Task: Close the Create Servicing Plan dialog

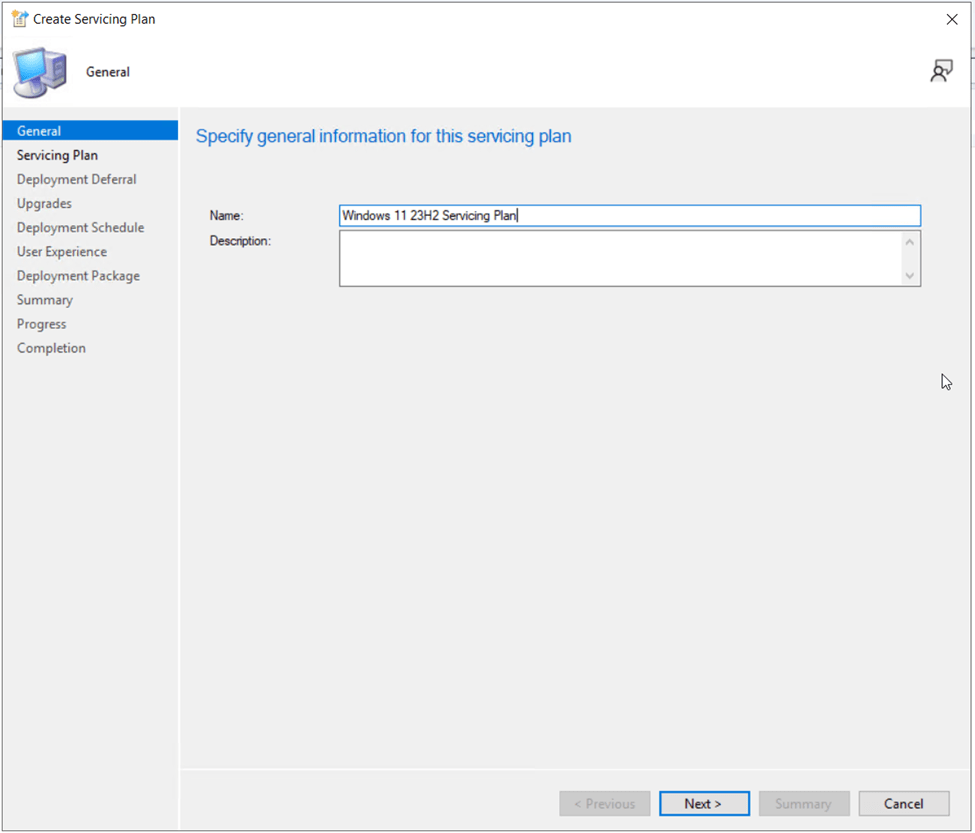Action: tap(951, 19)
